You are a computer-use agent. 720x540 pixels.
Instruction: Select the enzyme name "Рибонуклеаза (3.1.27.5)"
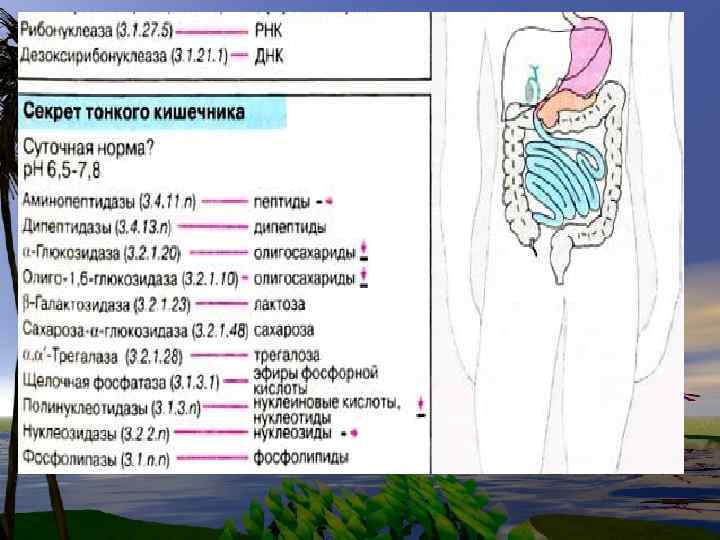(96, 31)
